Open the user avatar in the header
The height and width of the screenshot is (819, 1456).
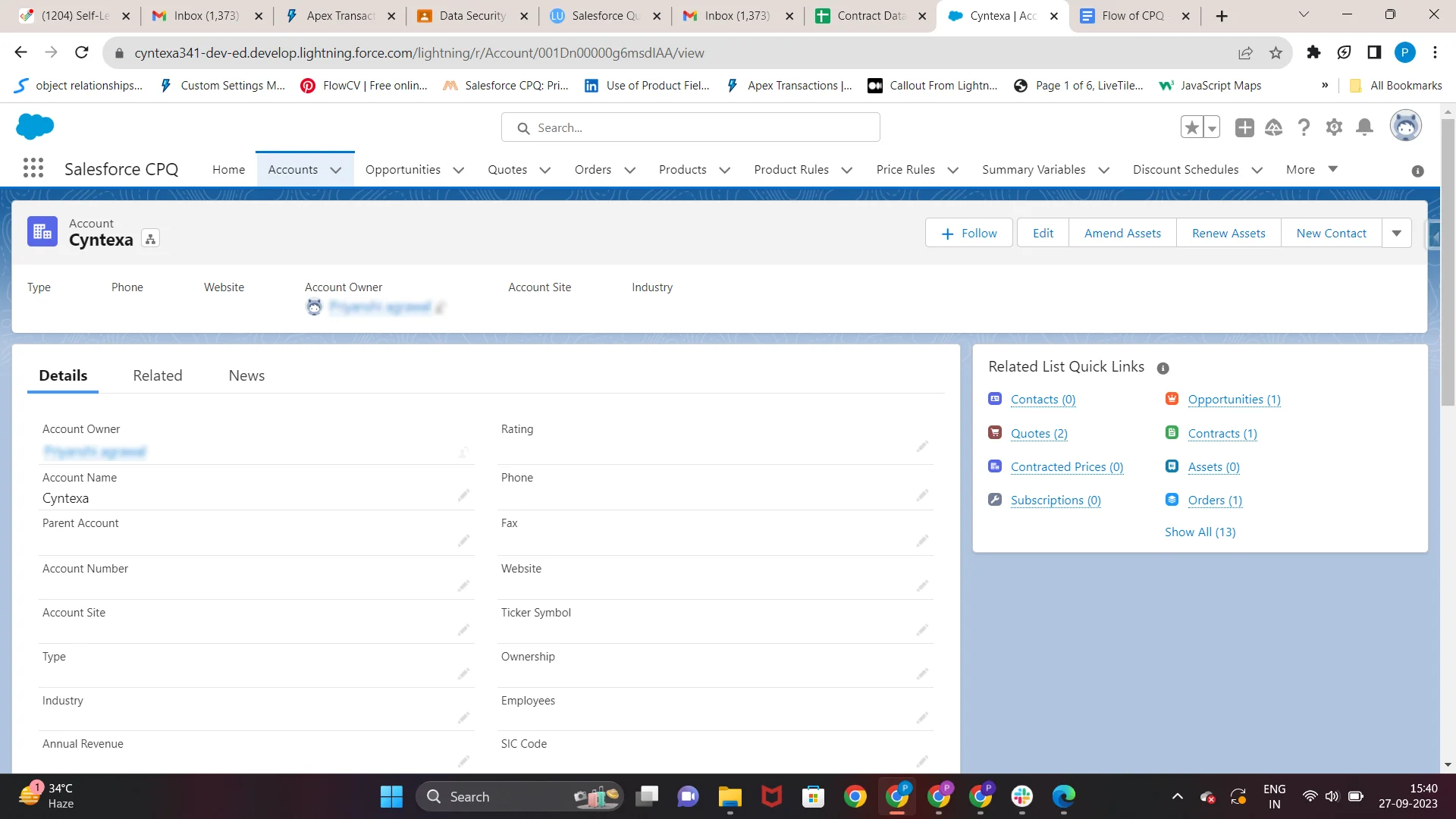click(x=1407, y=126)
